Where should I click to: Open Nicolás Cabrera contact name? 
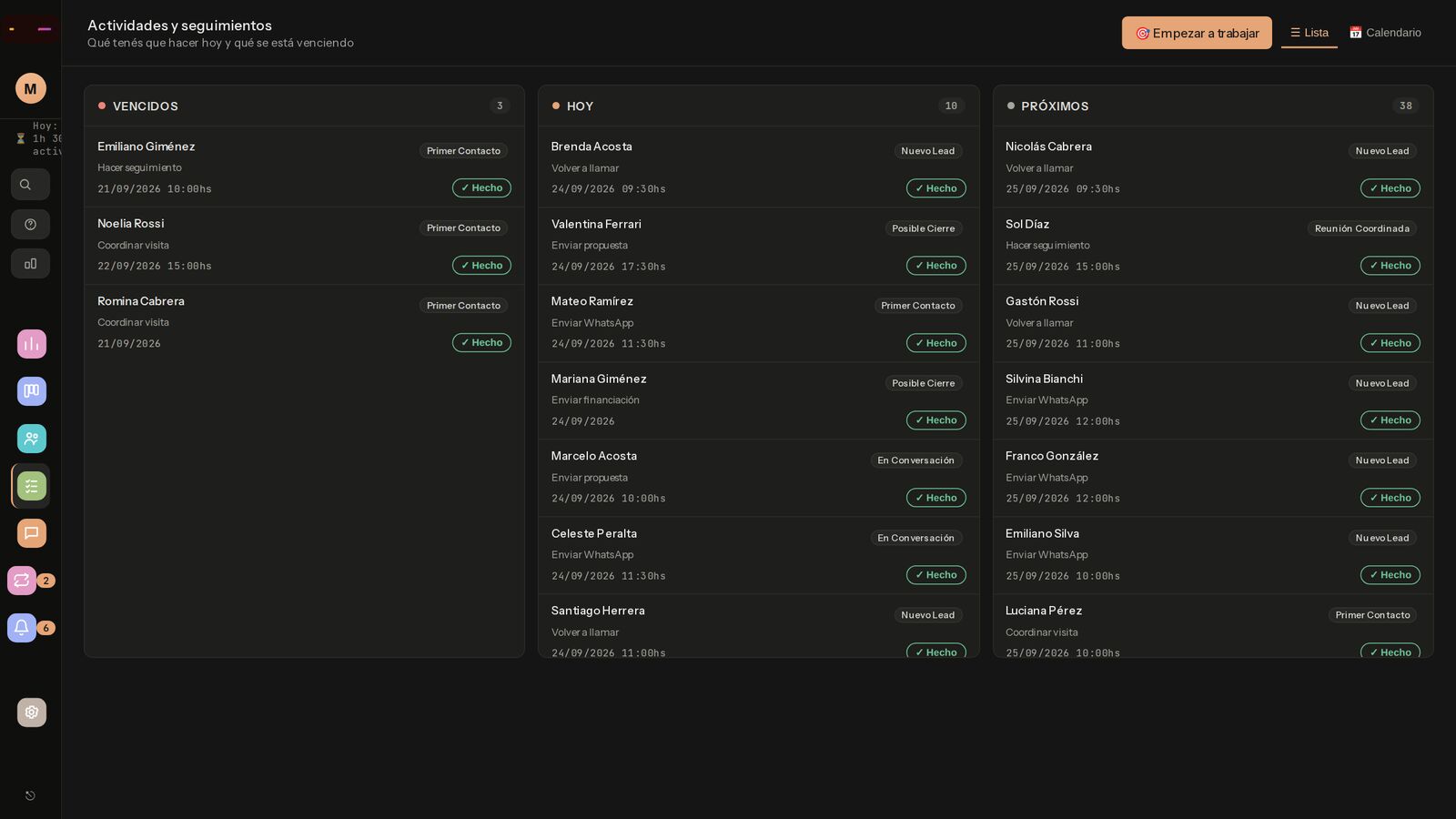(x=1048, y=147)
